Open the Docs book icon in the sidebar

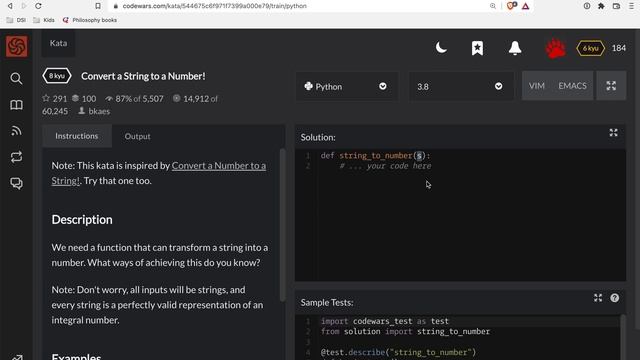[16, 105]
